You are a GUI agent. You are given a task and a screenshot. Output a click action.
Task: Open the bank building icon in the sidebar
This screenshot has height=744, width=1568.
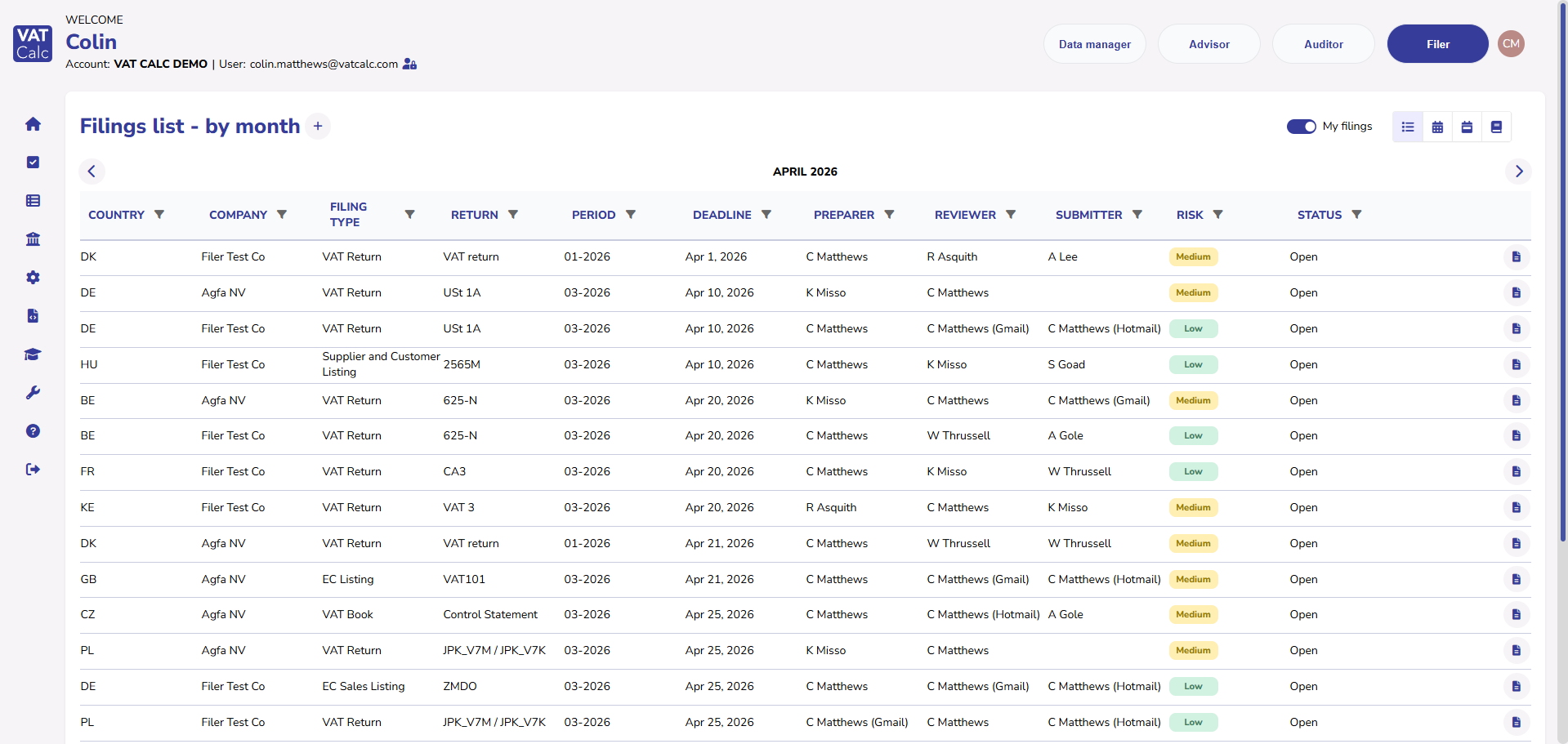pyautogui.click(x=33, y=239)
